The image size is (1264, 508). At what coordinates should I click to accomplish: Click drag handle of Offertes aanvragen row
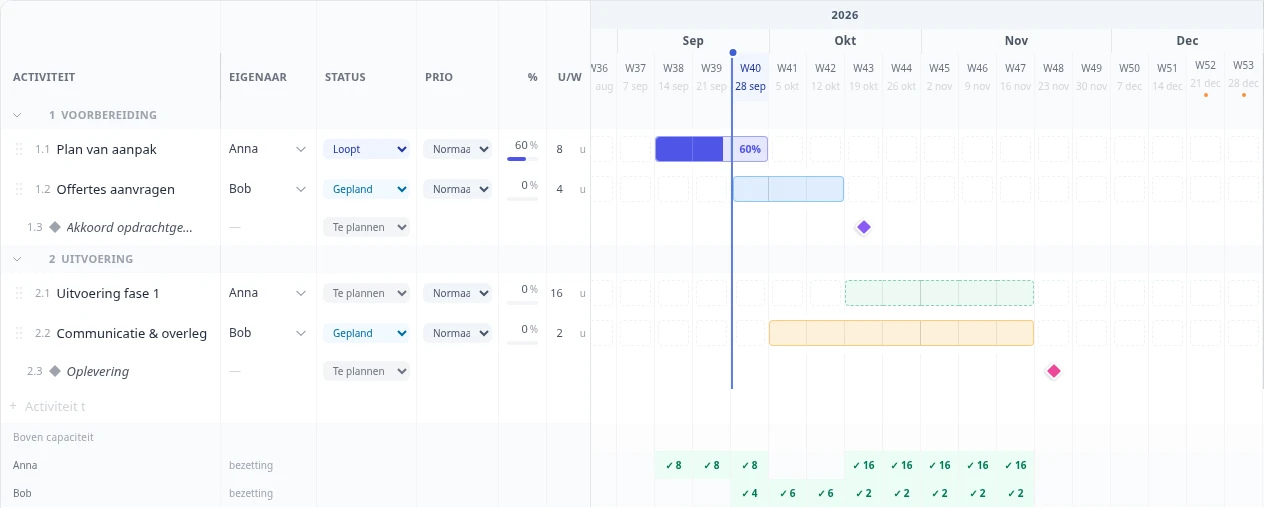coord(18,189)
